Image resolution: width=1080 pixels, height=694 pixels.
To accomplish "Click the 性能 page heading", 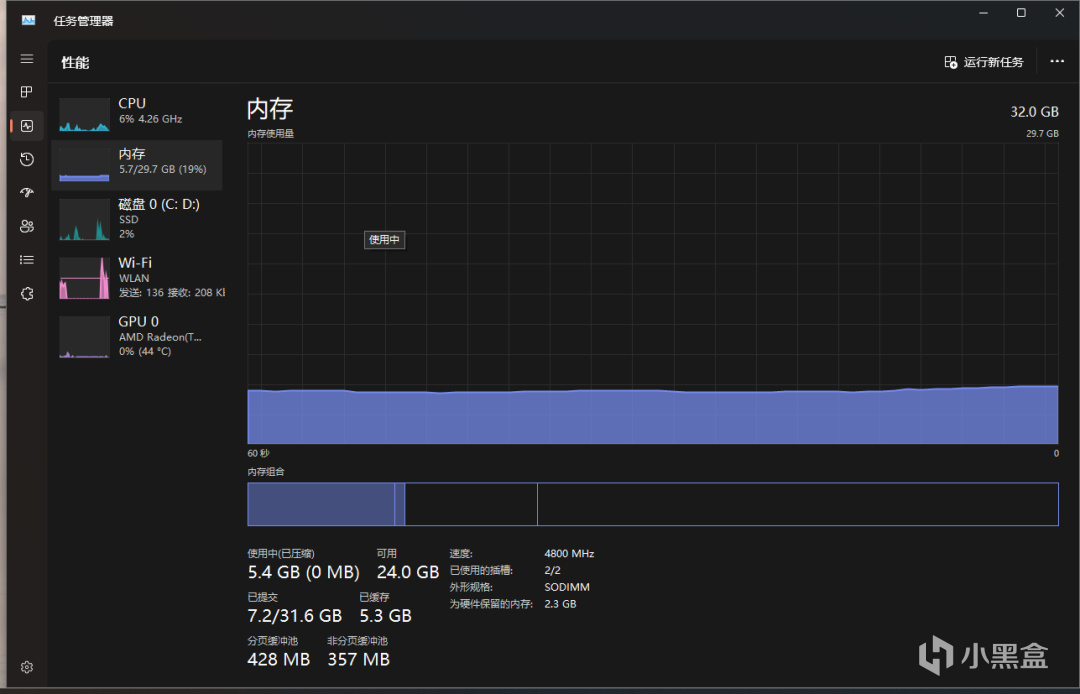I will [x=75, y=63].
